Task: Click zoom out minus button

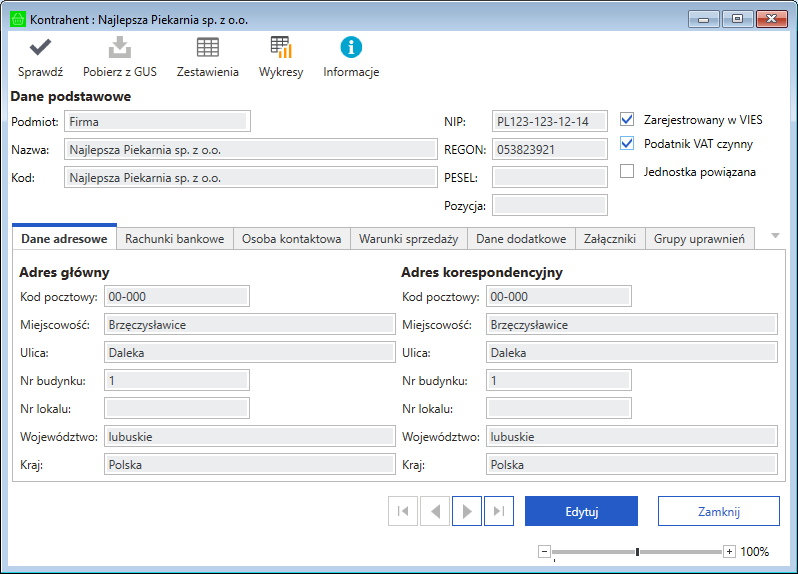Action: (x=545, y=551)
